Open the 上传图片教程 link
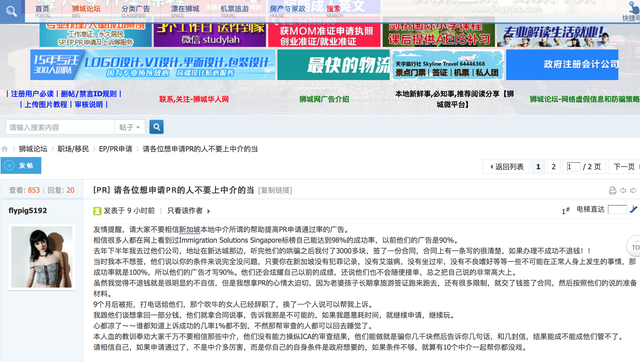Viewport: 640px width, 362px height. (46, 104)
